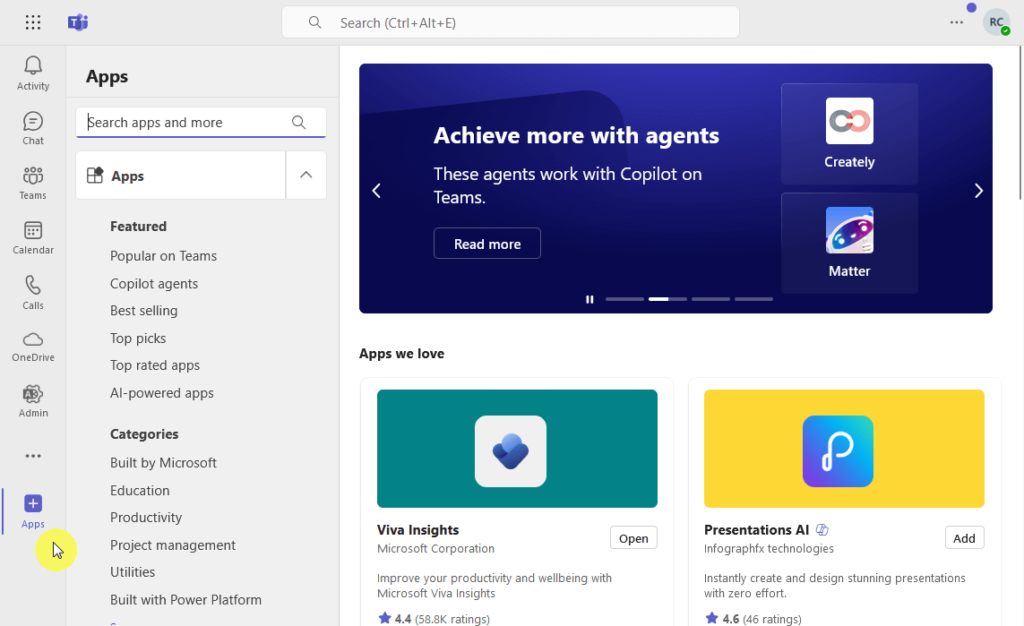The image size is (1024, 626).
Task: Click the Microsoft Teams logo icon
Action: click(78, 23)
